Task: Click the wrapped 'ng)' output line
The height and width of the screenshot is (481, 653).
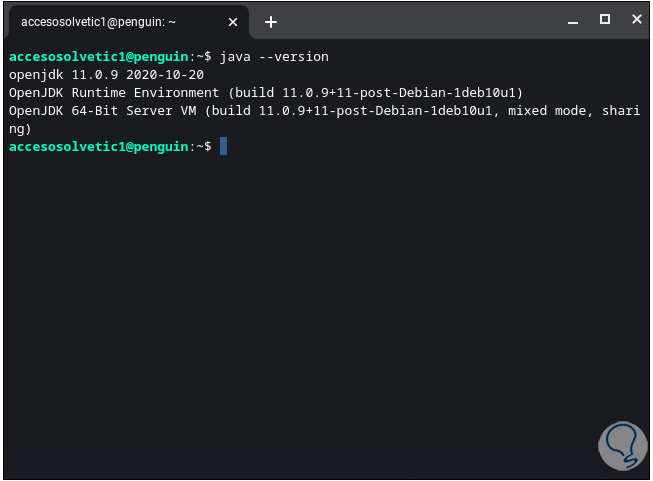Action: (20, 128)
